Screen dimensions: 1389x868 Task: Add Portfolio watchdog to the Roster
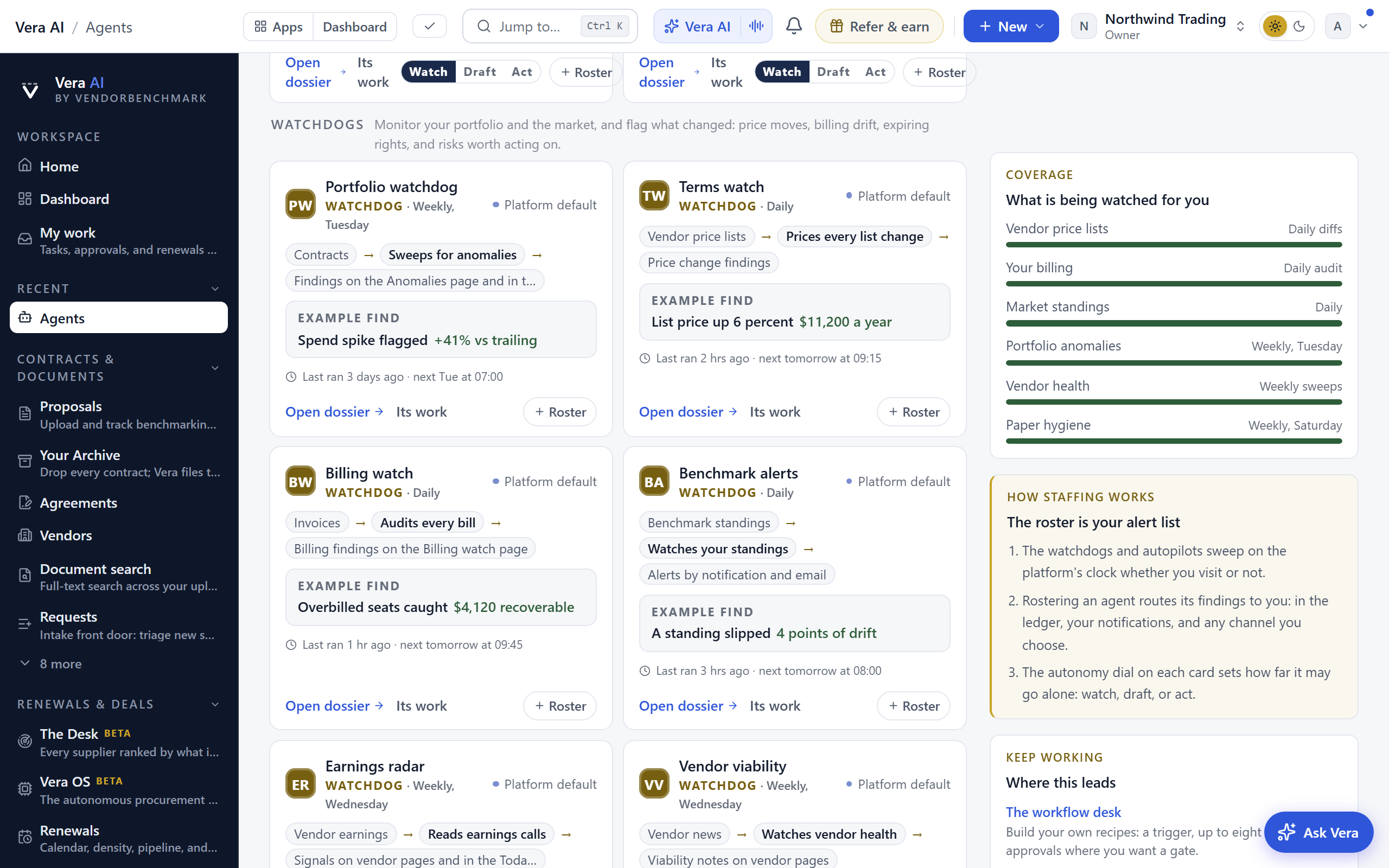point(559,412)
